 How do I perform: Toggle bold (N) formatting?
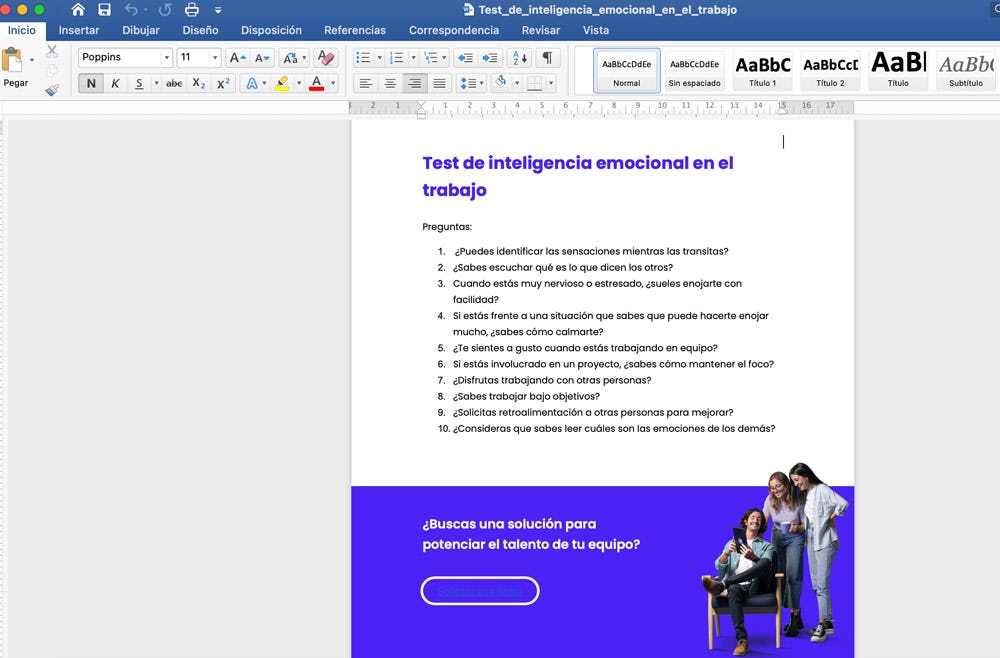91,83
